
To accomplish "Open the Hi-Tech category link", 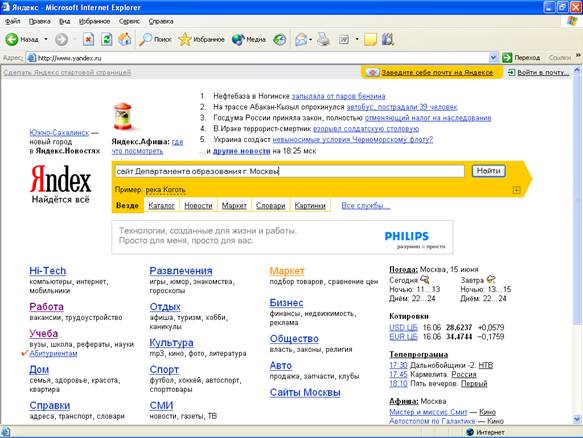I will 48,271.
